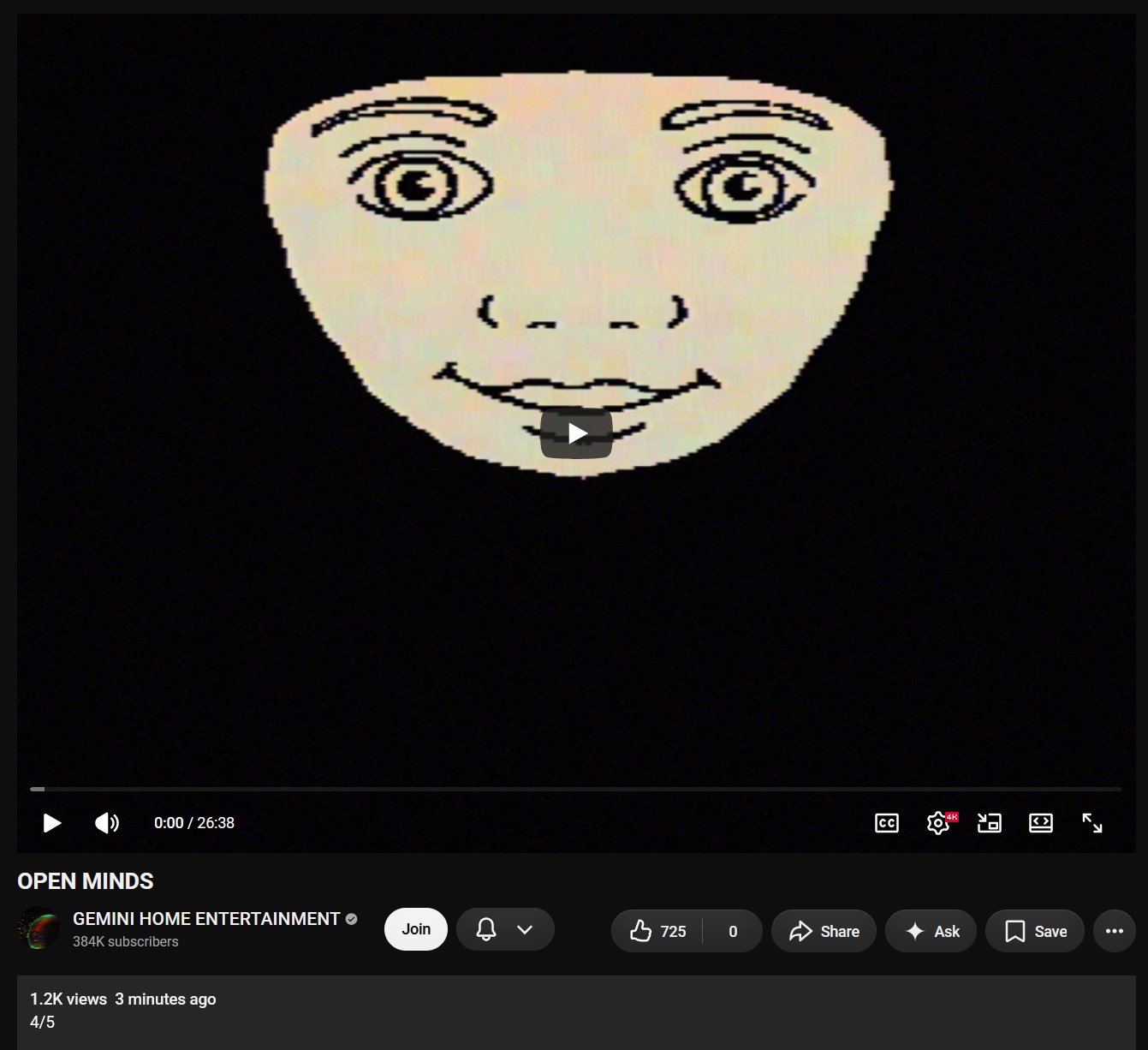Viewport: 1148px width, 1050px height.
Task: Open the three-dot more actions menu
Action: (1115, 931)
